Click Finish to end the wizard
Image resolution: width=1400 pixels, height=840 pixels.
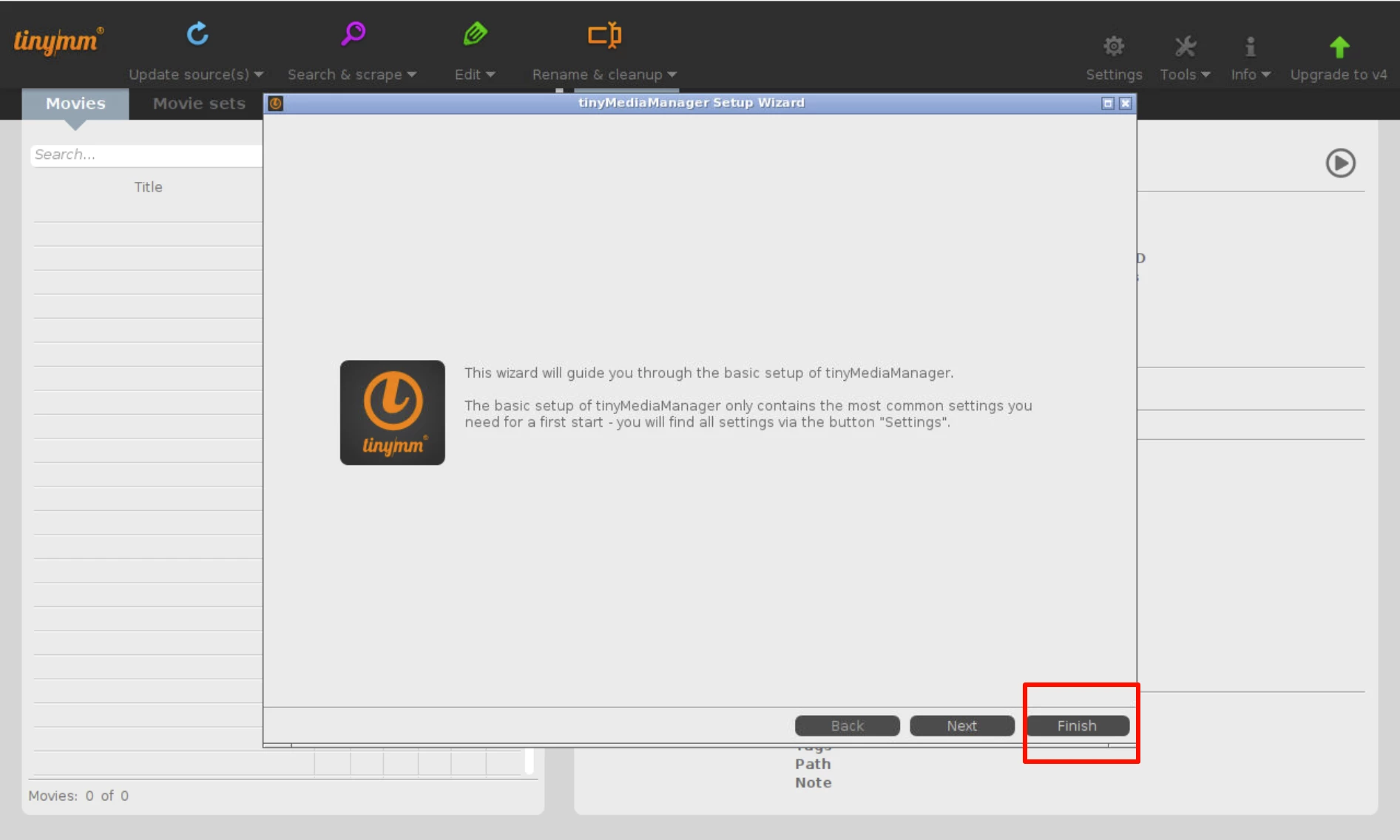click(x=1077, y=725)
